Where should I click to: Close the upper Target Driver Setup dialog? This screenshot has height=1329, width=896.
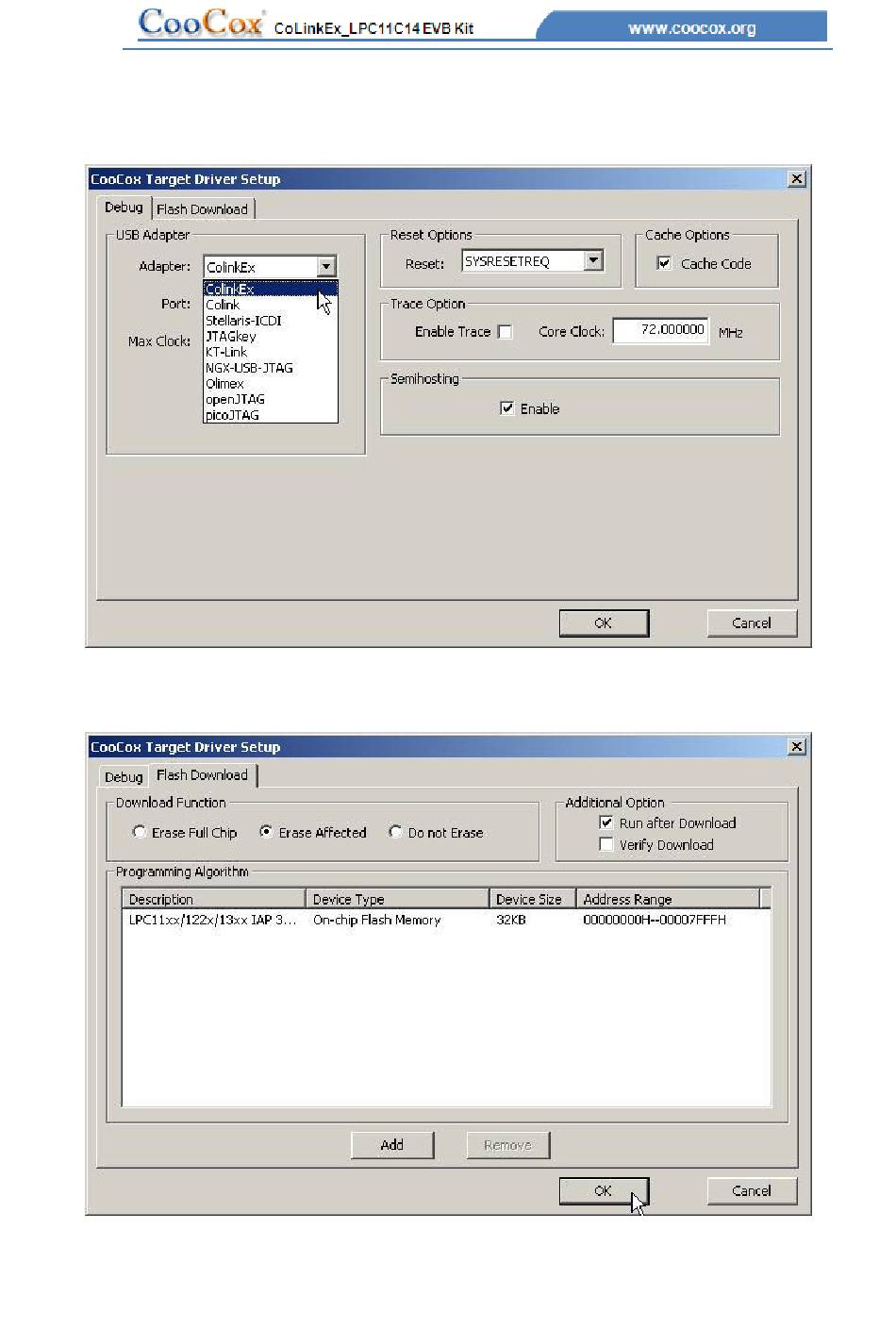click(x=797, y=178)
